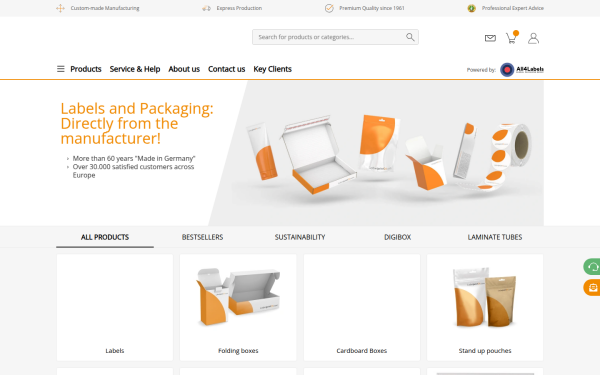Open the shopping cart
Image resolution: width=600 pixels, height=375 pixels.
pos(512,37)
